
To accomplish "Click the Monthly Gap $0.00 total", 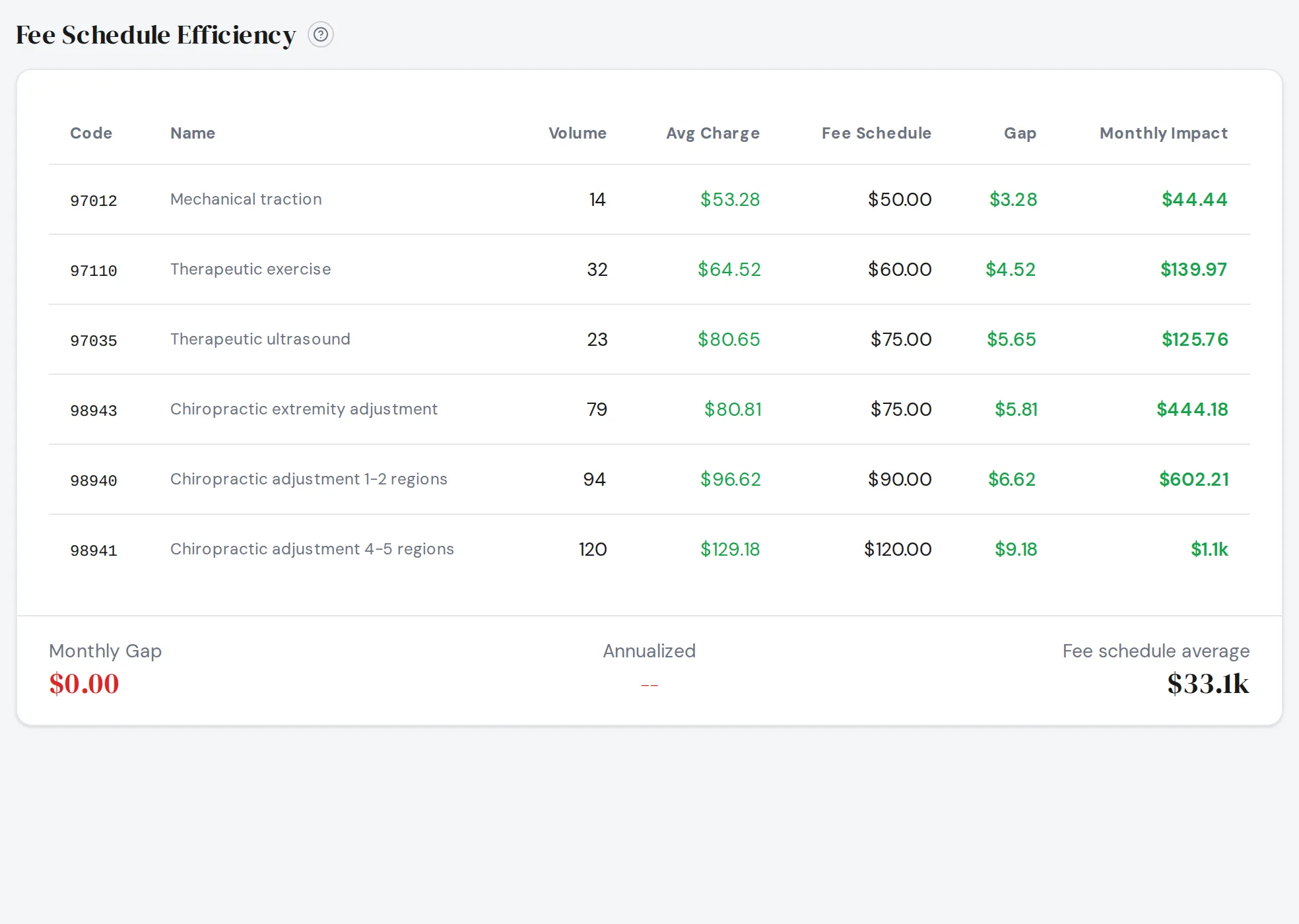I will pos(84,684).
